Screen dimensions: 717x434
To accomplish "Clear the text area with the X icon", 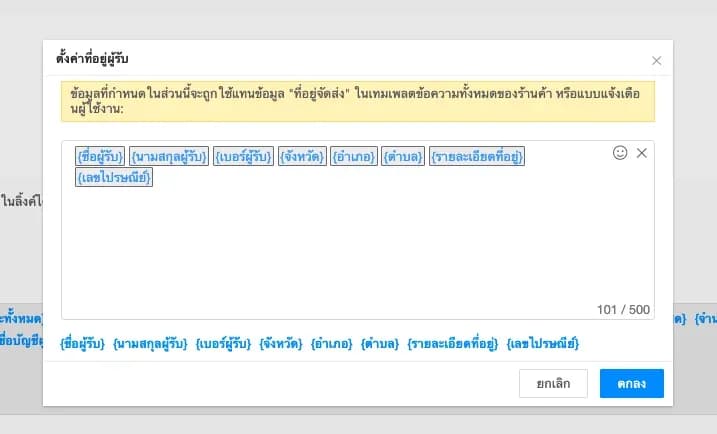I will [x=642, y=153].
